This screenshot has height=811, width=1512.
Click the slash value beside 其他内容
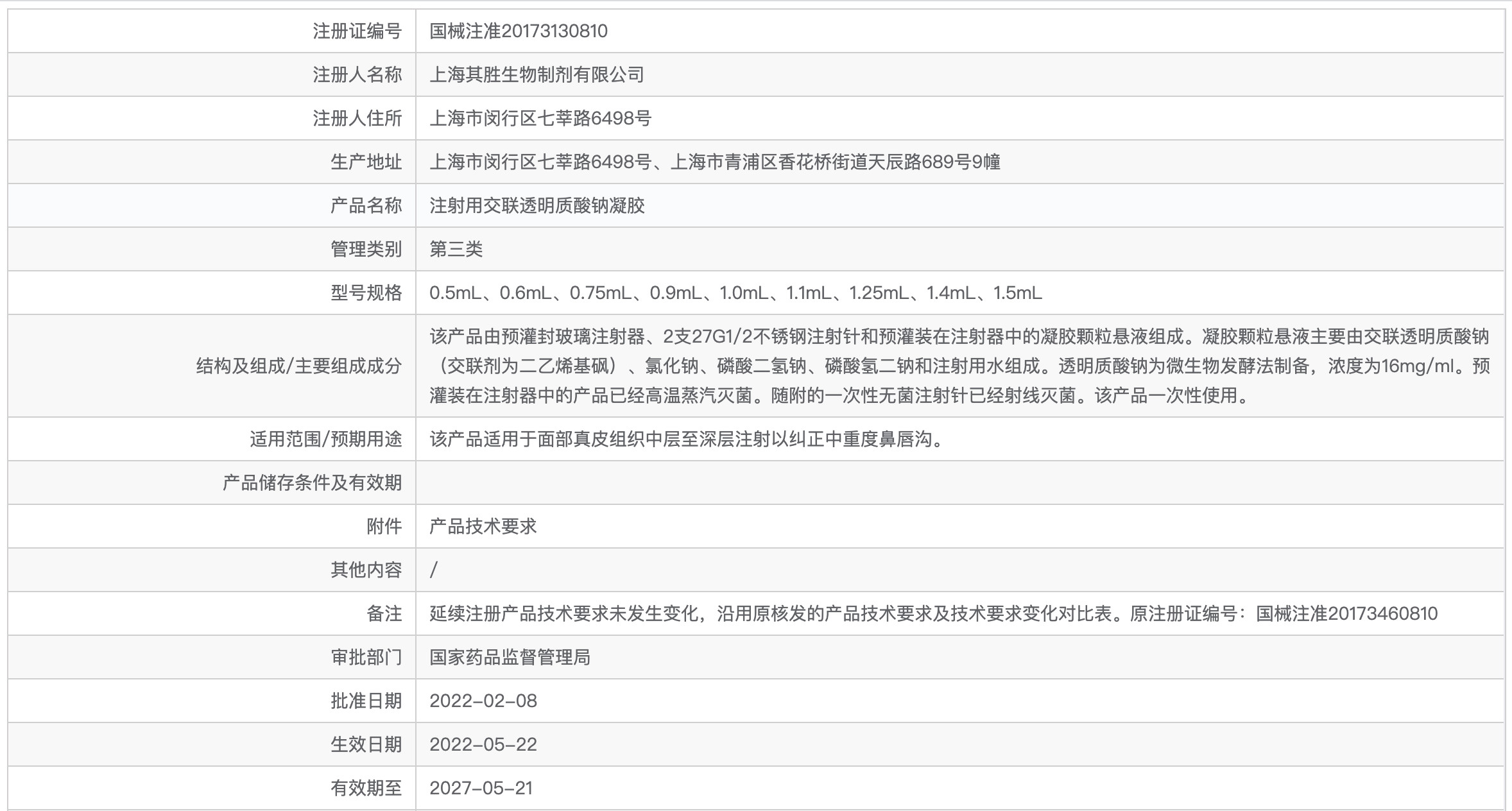(434, 570)
